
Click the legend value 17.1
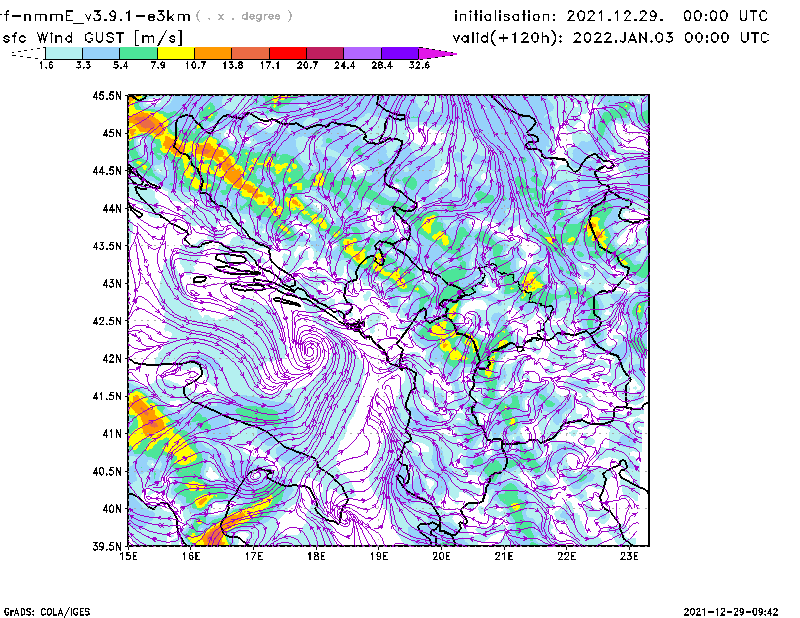tap(270, 65)
